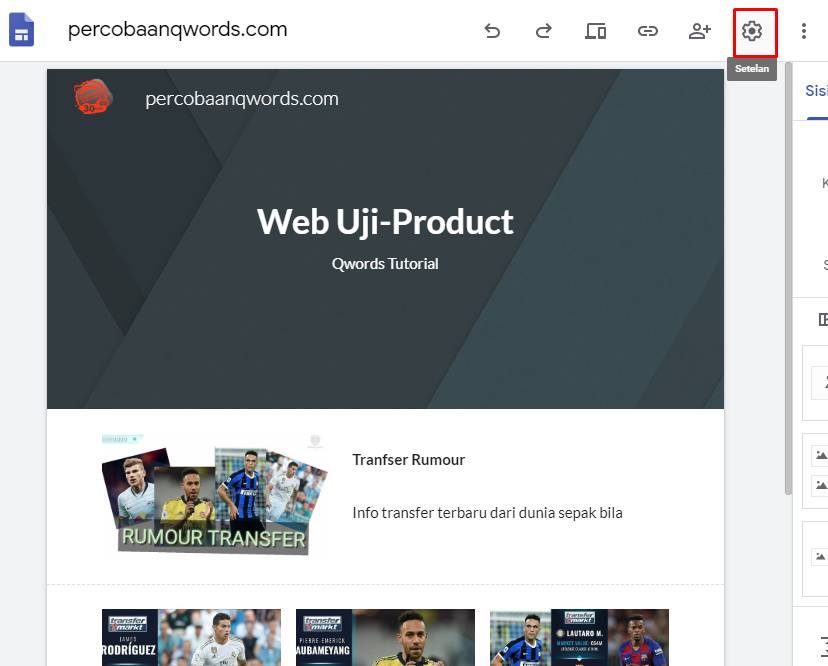Select the Rumour Transfer collage image
828x666 pixels.
click(x=216, y=495)
